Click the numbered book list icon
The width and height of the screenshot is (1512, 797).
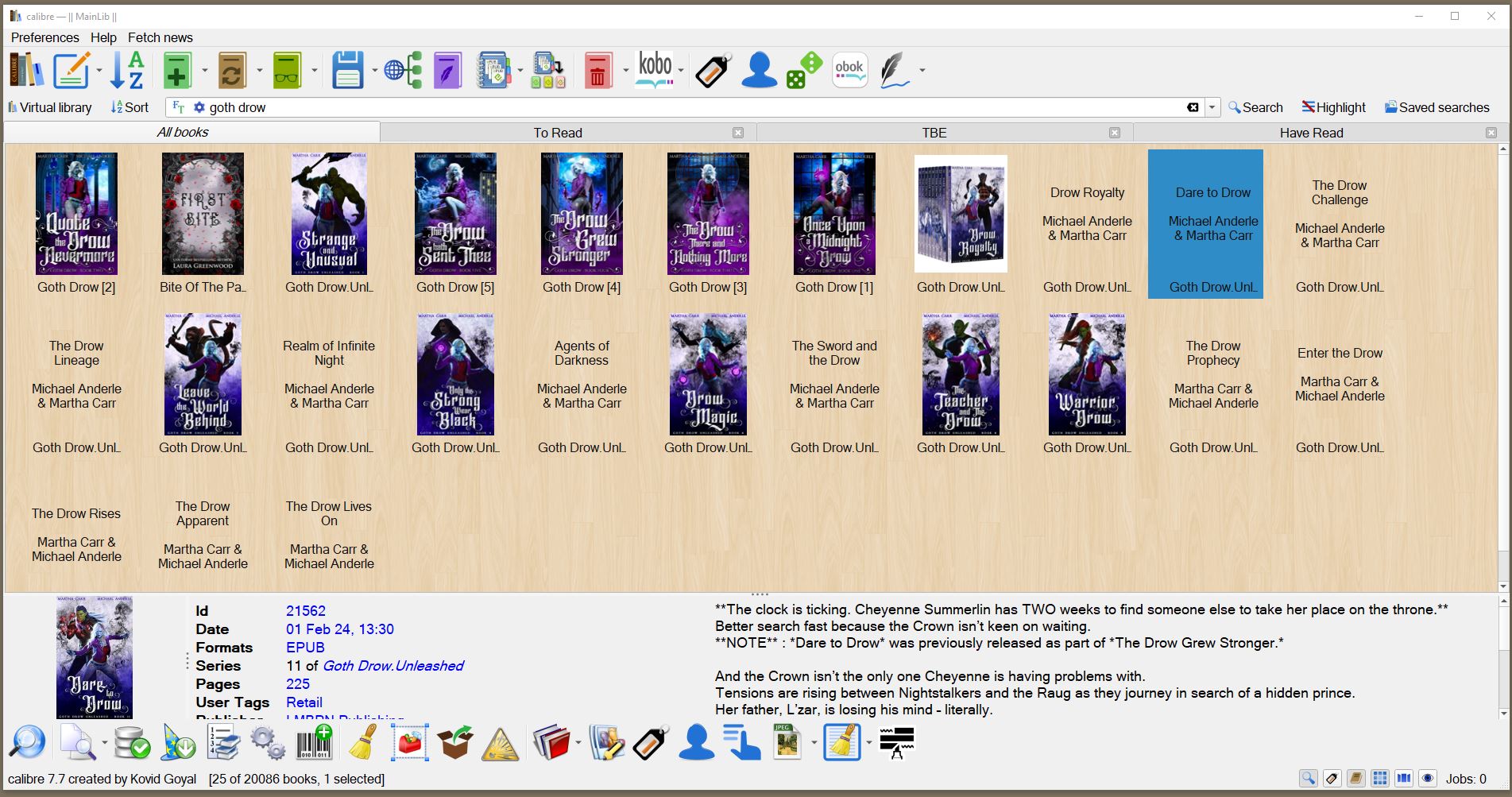pos(223,742)
